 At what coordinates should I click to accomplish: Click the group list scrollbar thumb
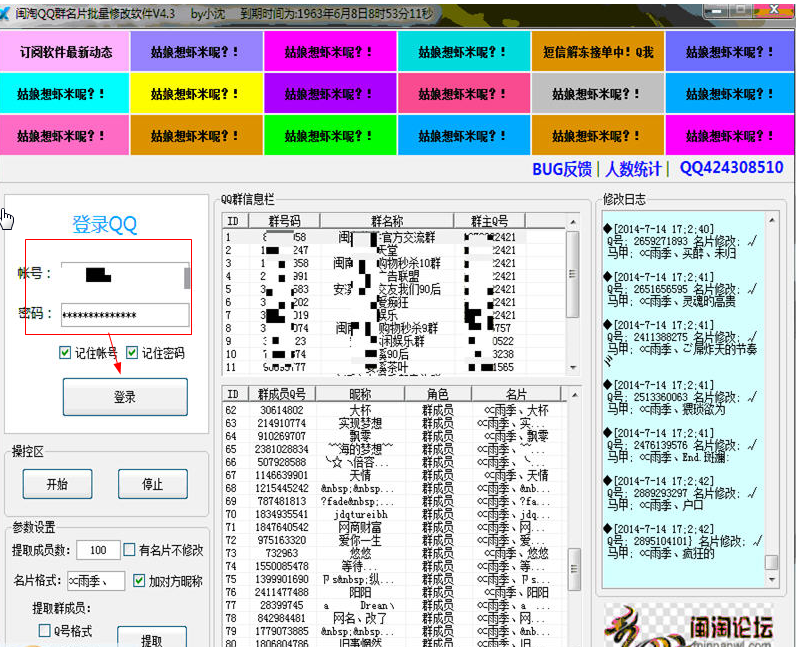coord(573,274)
